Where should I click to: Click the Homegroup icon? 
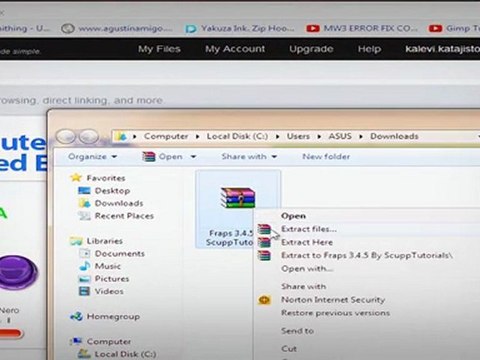tap(76, 316)
